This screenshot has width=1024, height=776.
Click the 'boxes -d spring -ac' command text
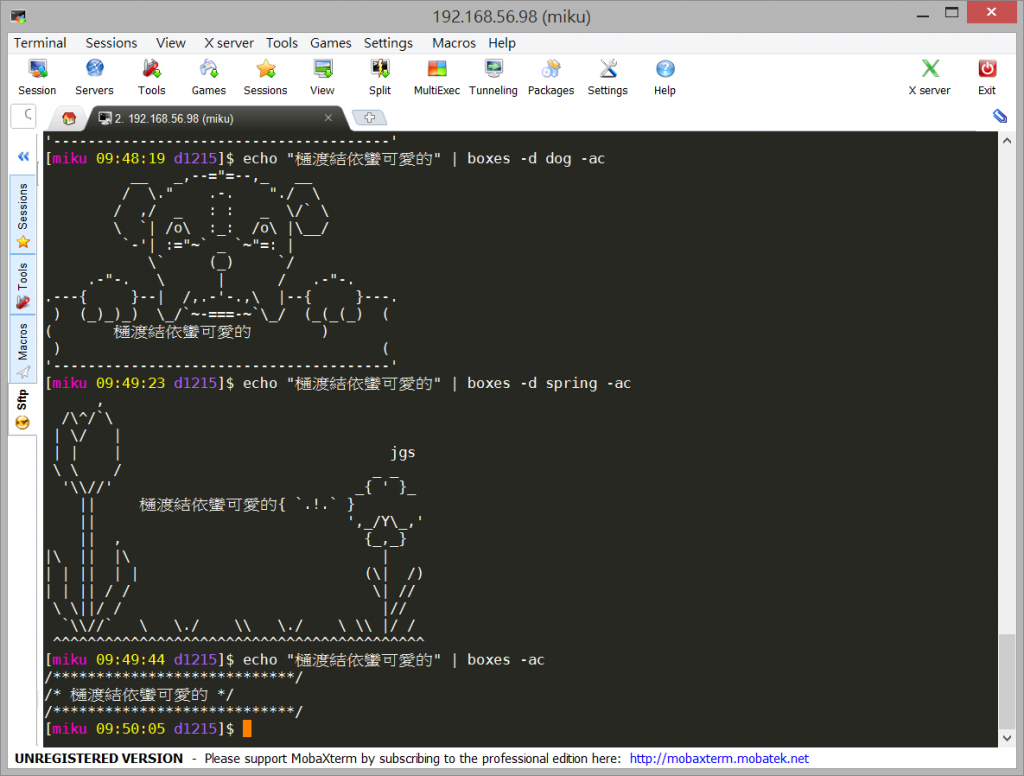tap(549, 383)
